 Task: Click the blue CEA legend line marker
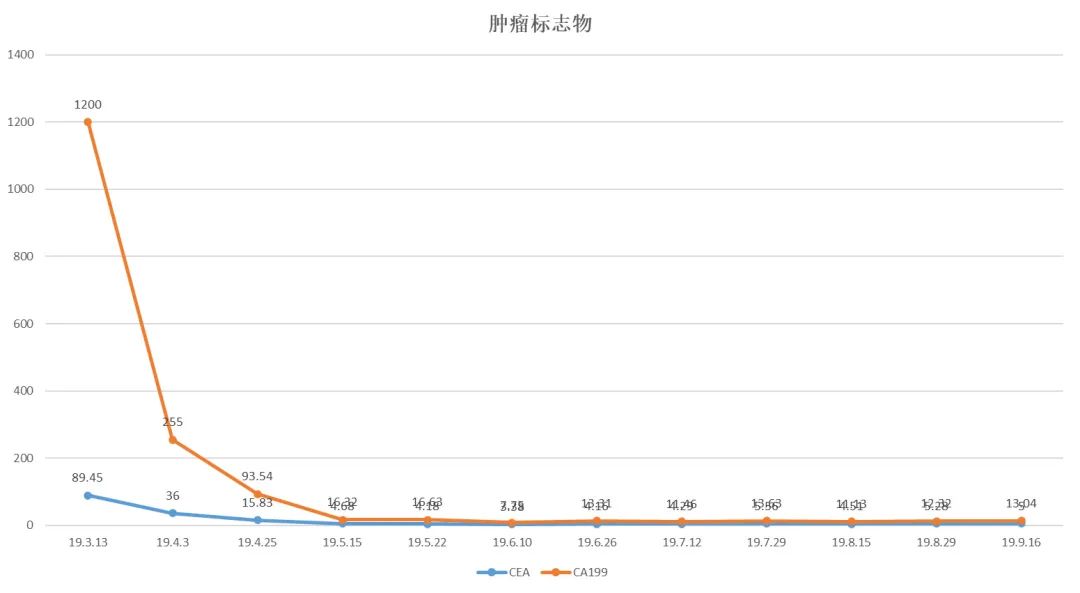coord(491,572)
